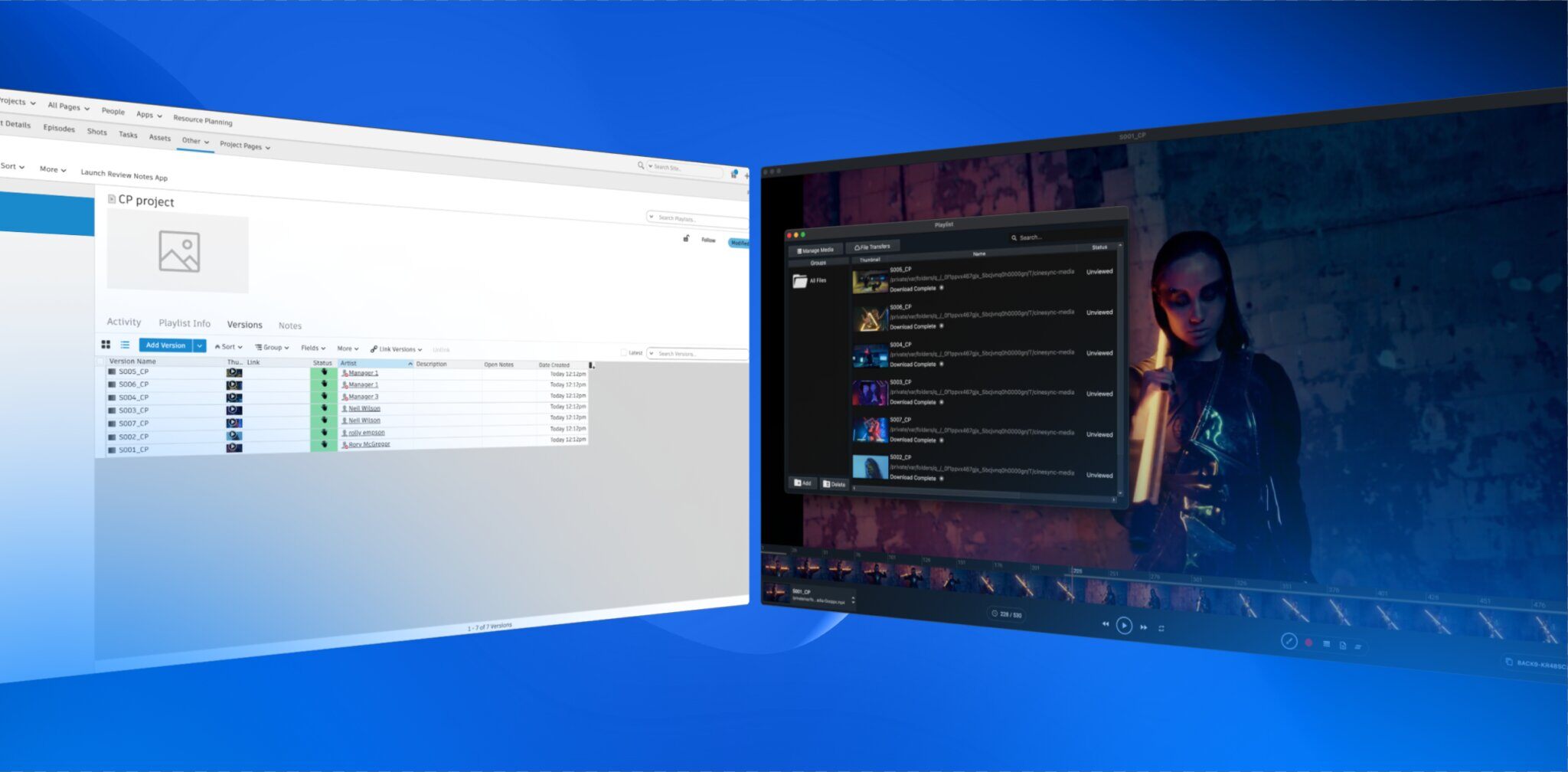Click the Add Version button
This screenshot has height=772, width=1568.
(x=165, y=345)
